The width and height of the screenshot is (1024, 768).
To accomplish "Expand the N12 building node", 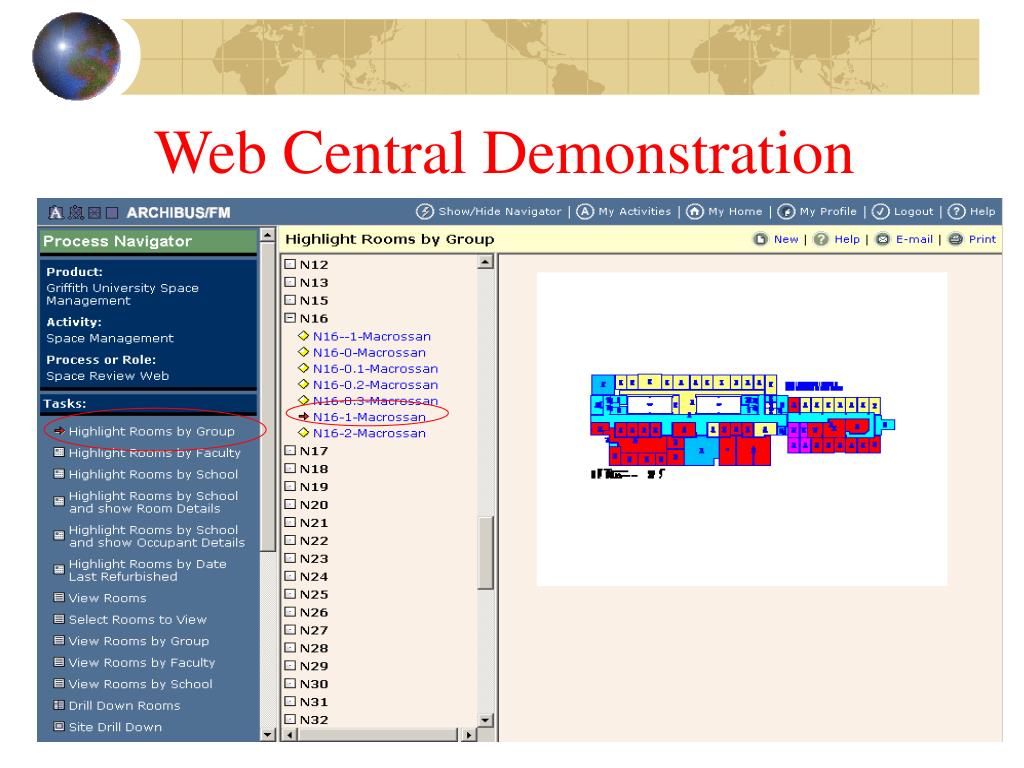I will coord(291,264).
